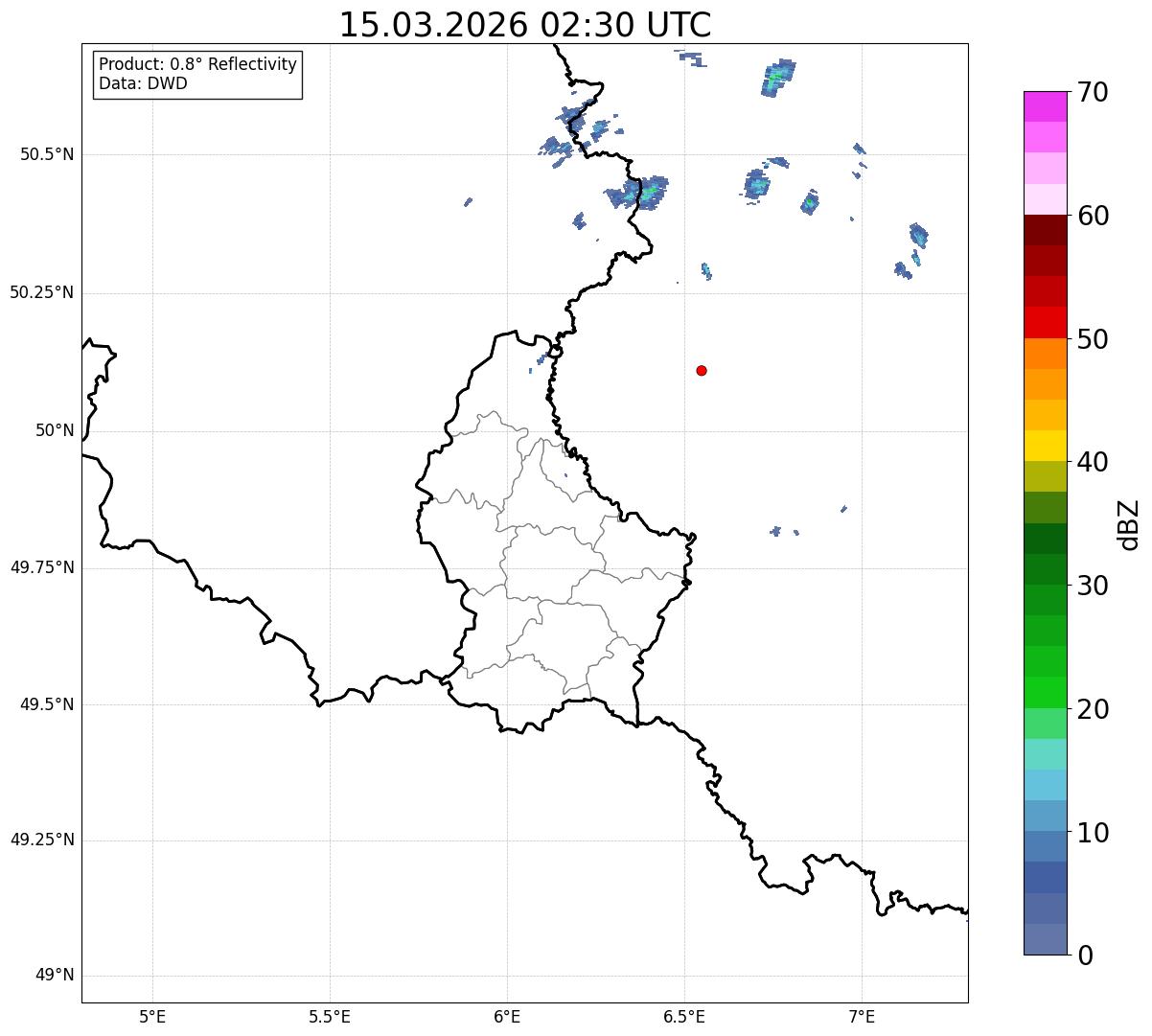Click the bottom slate-blue 0 dBZ band
Screen dimensions: 1152x1036
(x=1045, y=939)
